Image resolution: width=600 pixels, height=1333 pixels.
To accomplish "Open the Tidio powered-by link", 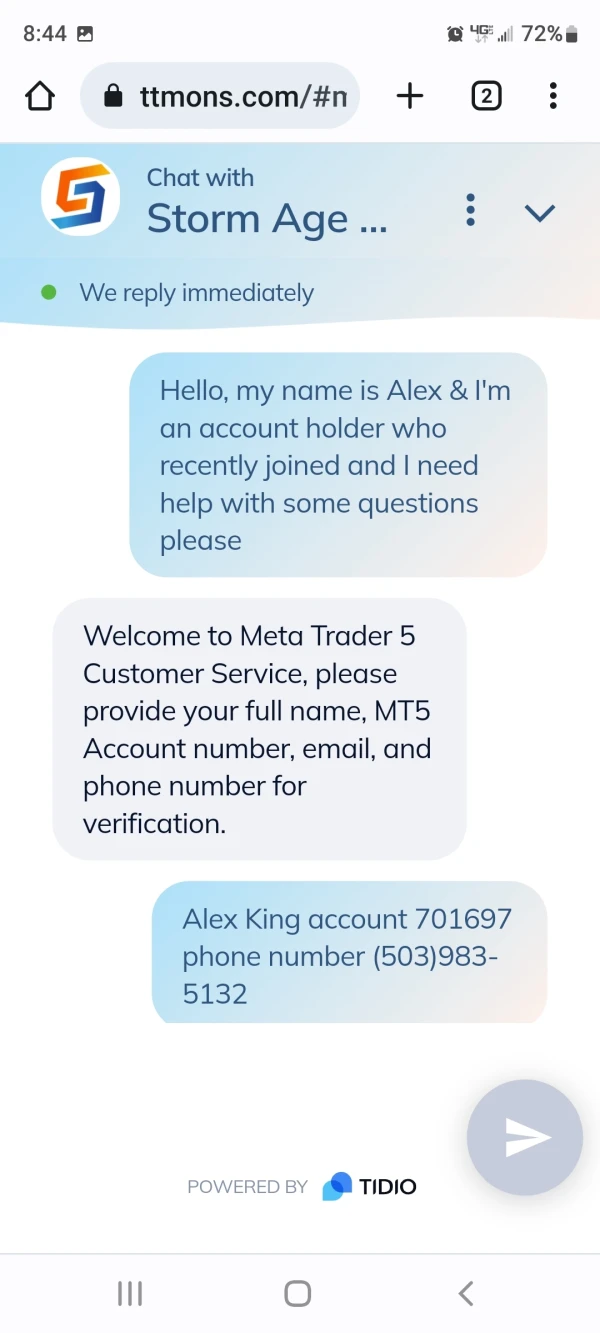I will coord(368,1187).
